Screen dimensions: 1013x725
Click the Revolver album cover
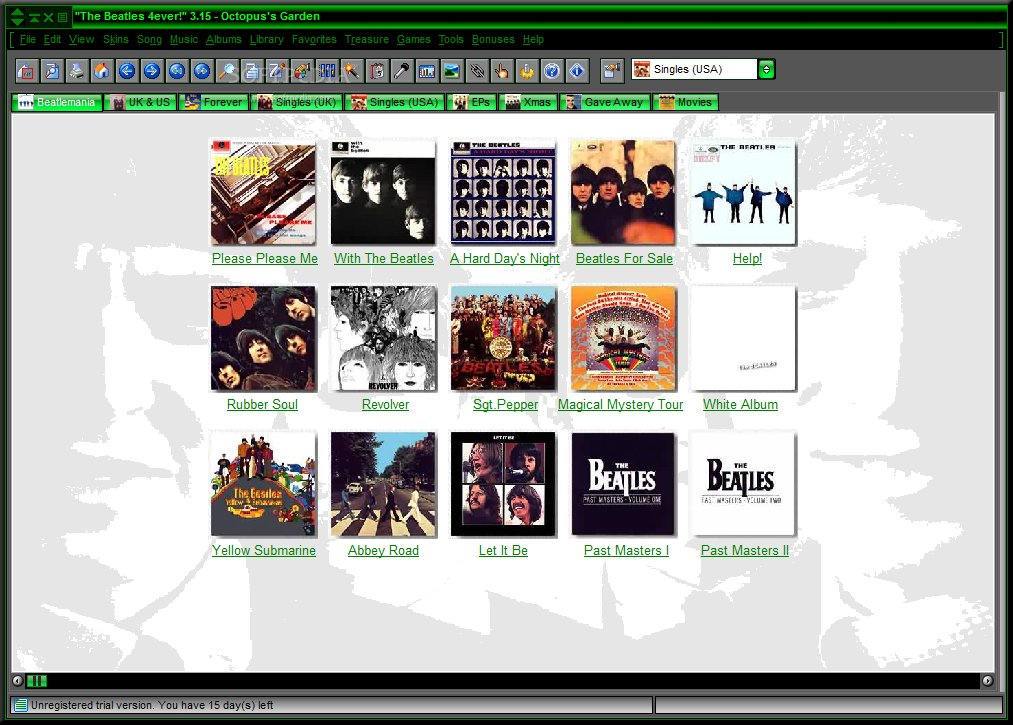[x=383, y=338]
